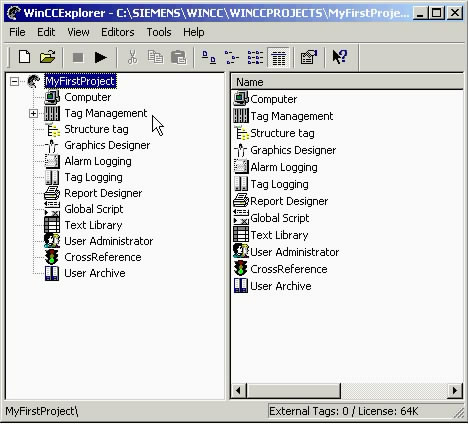Click Alarm Logging icon in the tree

pos(52,161)
